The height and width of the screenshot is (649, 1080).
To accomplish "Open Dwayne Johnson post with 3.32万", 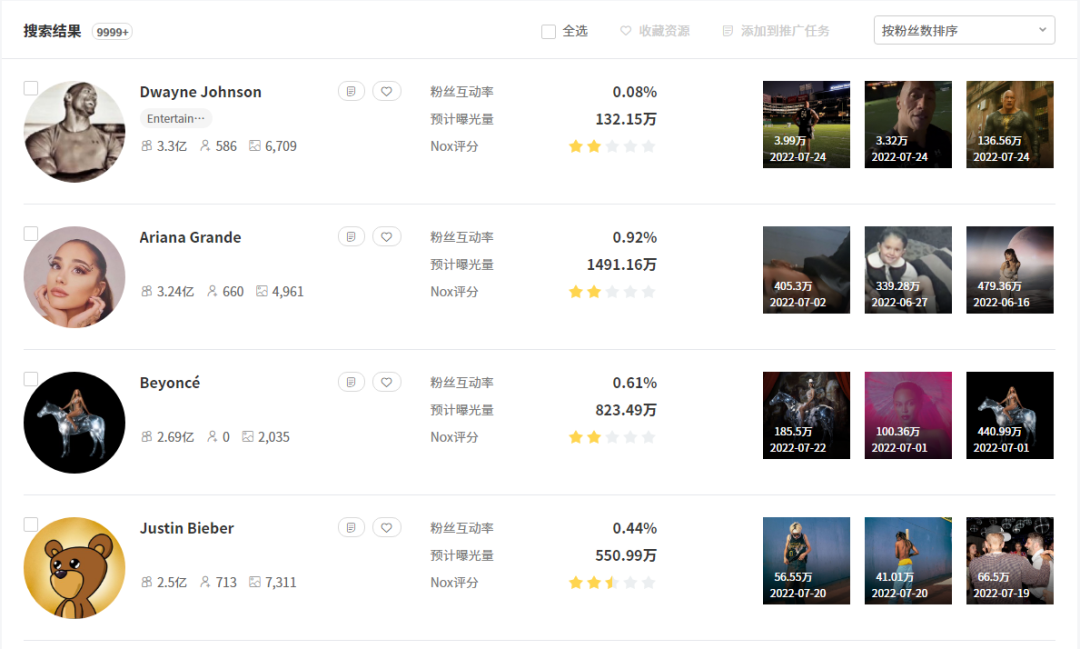I will click(x=908, y=124).
